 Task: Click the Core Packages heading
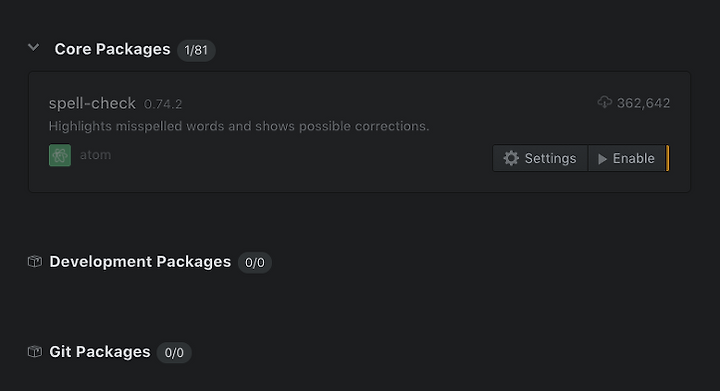pos(112,49)
